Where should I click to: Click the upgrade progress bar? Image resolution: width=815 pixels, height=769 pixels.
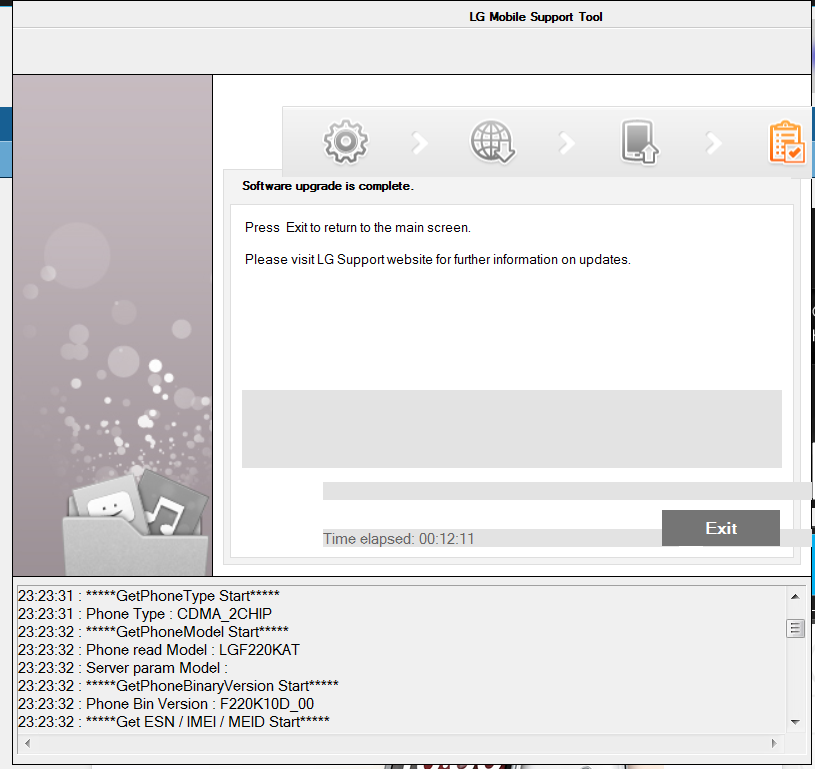[567, 491]
